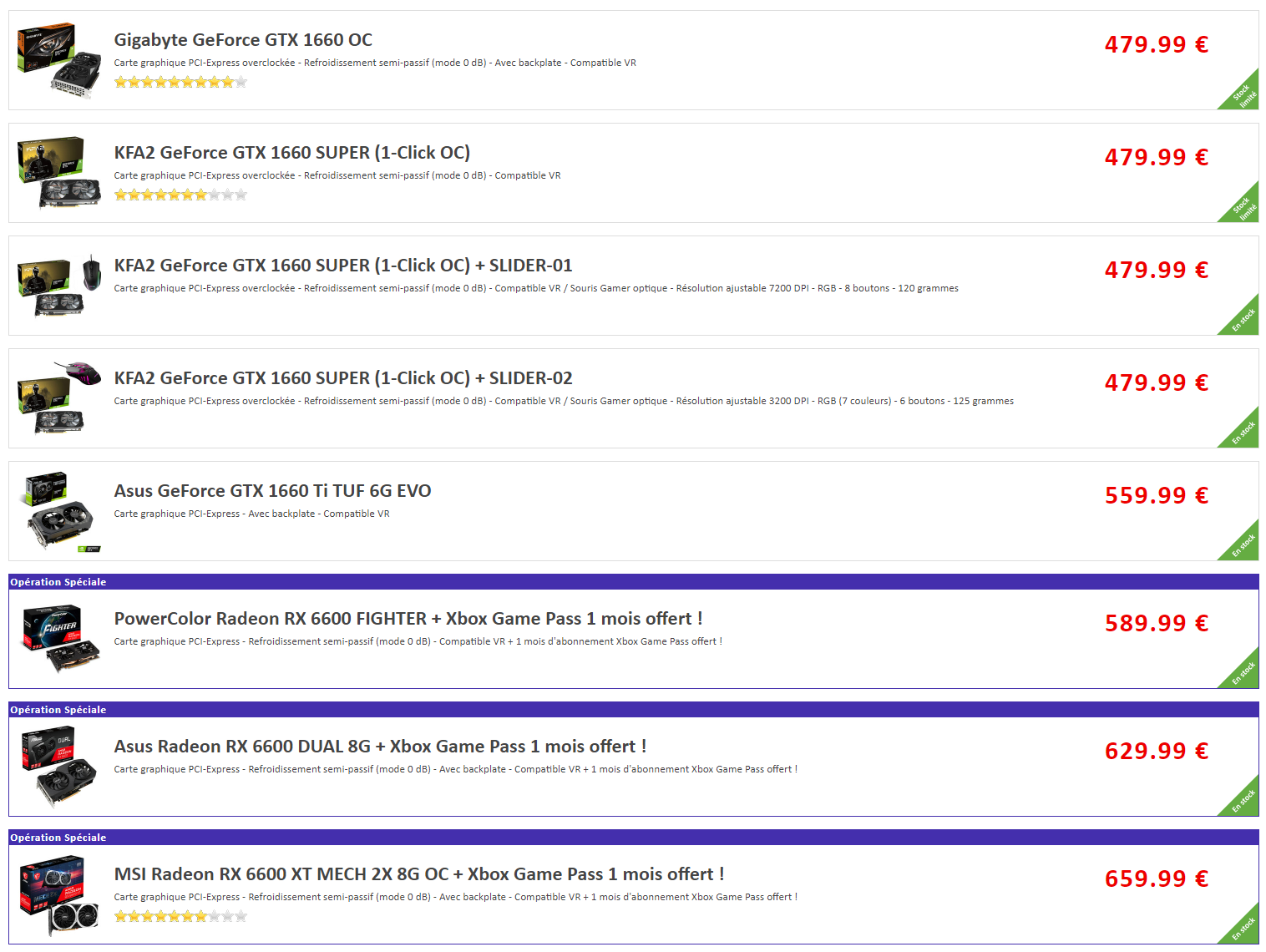Image resolution: width=1266 pixels, height=952 pixels.
Task: Click the 629.99 € price
Action: (1156, 751)
